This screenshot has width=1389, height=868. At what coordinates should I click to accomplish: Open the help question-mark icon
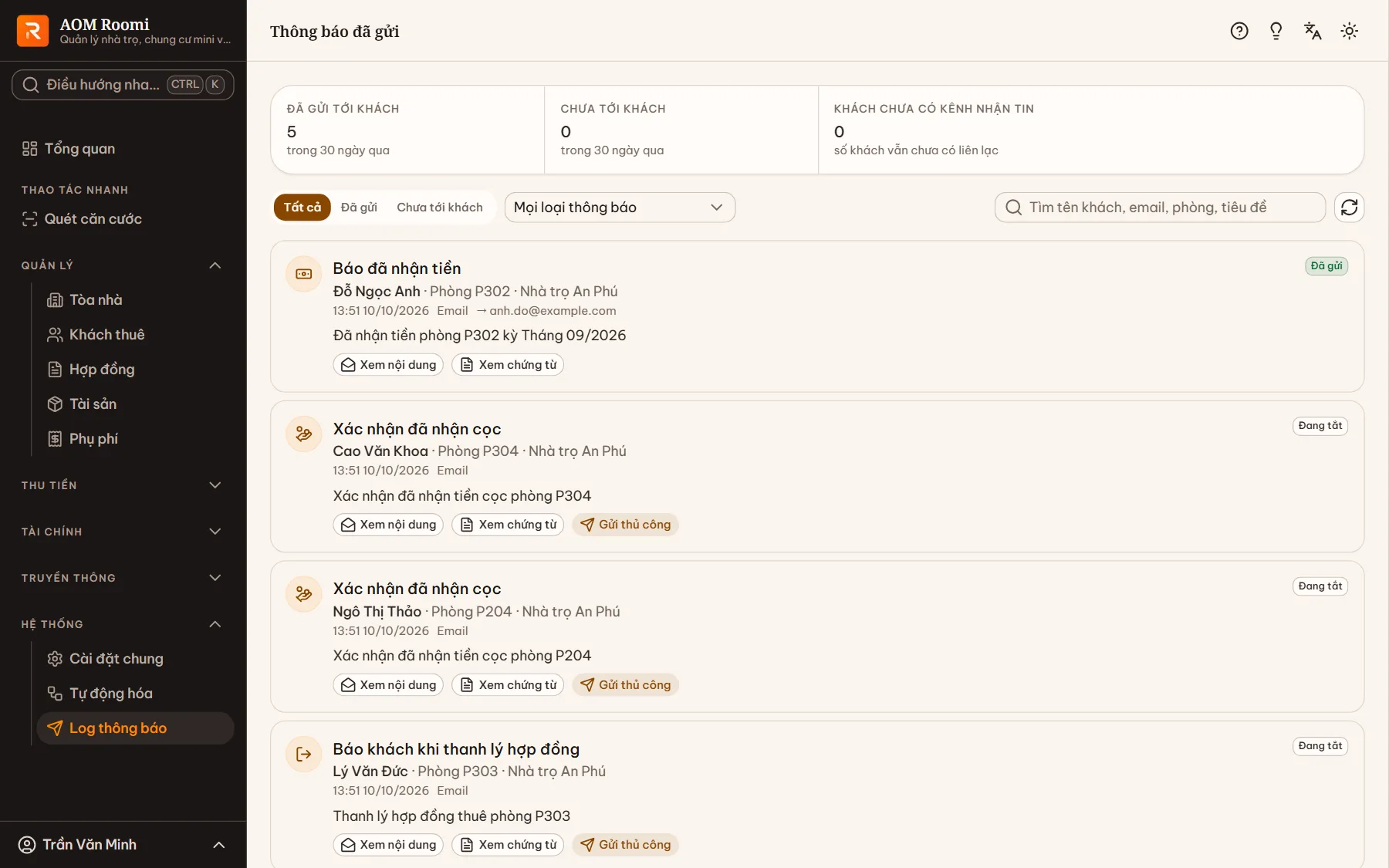(x=1239, y=31)
